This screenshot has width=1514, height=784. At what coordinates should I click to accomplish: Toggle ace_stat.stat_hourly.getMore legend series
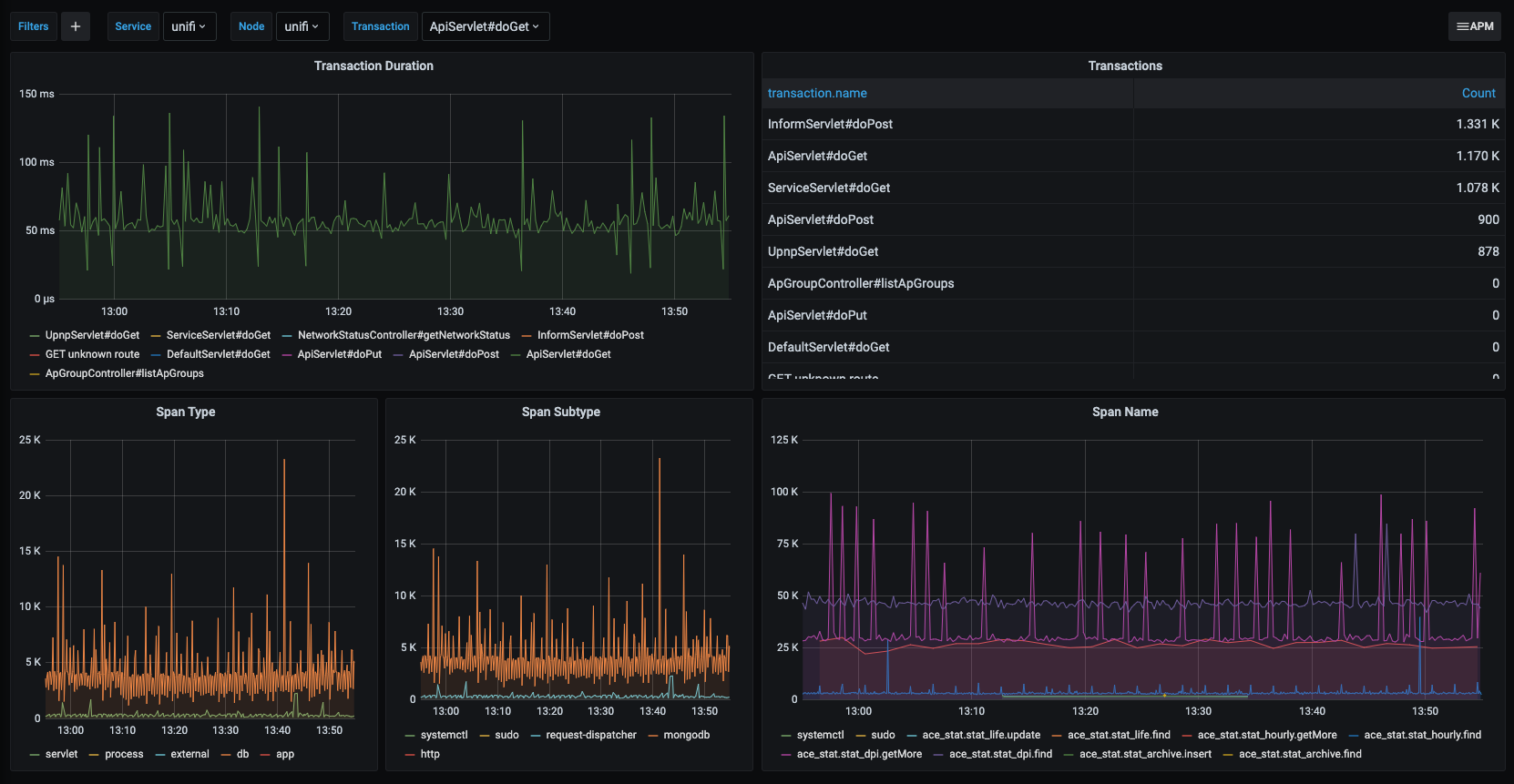1267,735
